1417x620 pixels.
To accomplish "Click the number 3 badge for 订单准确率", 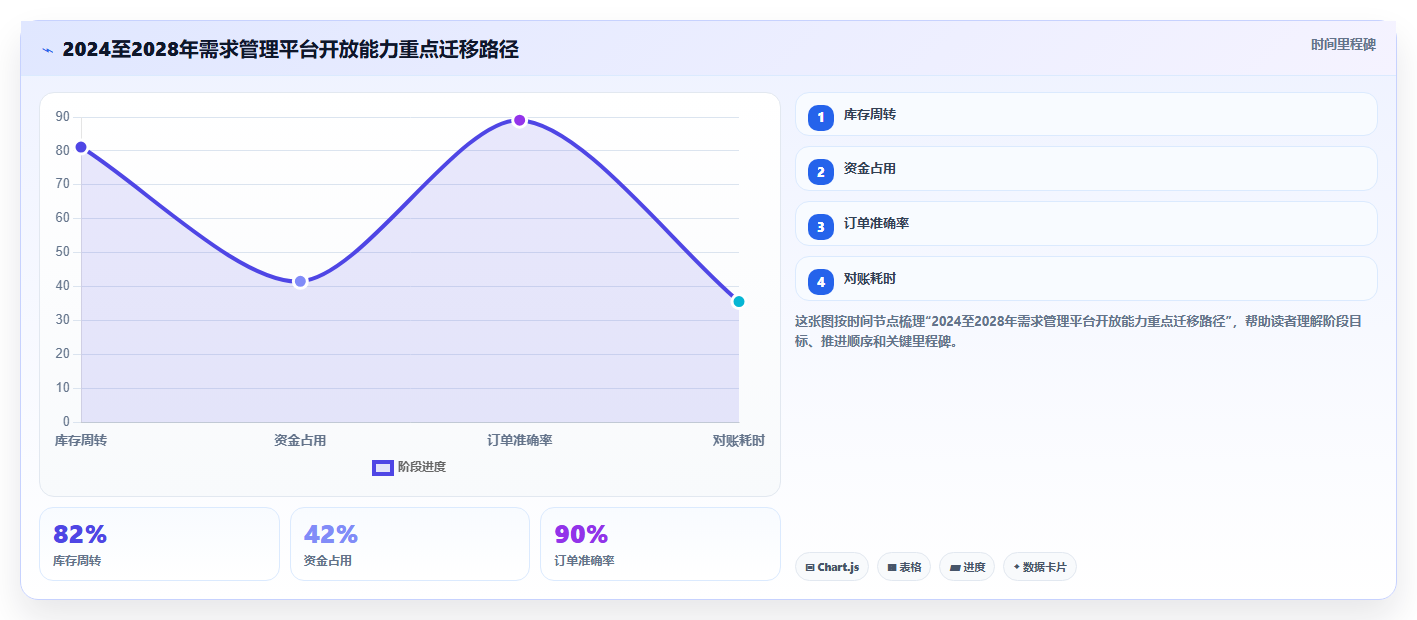I will point(821,227).
